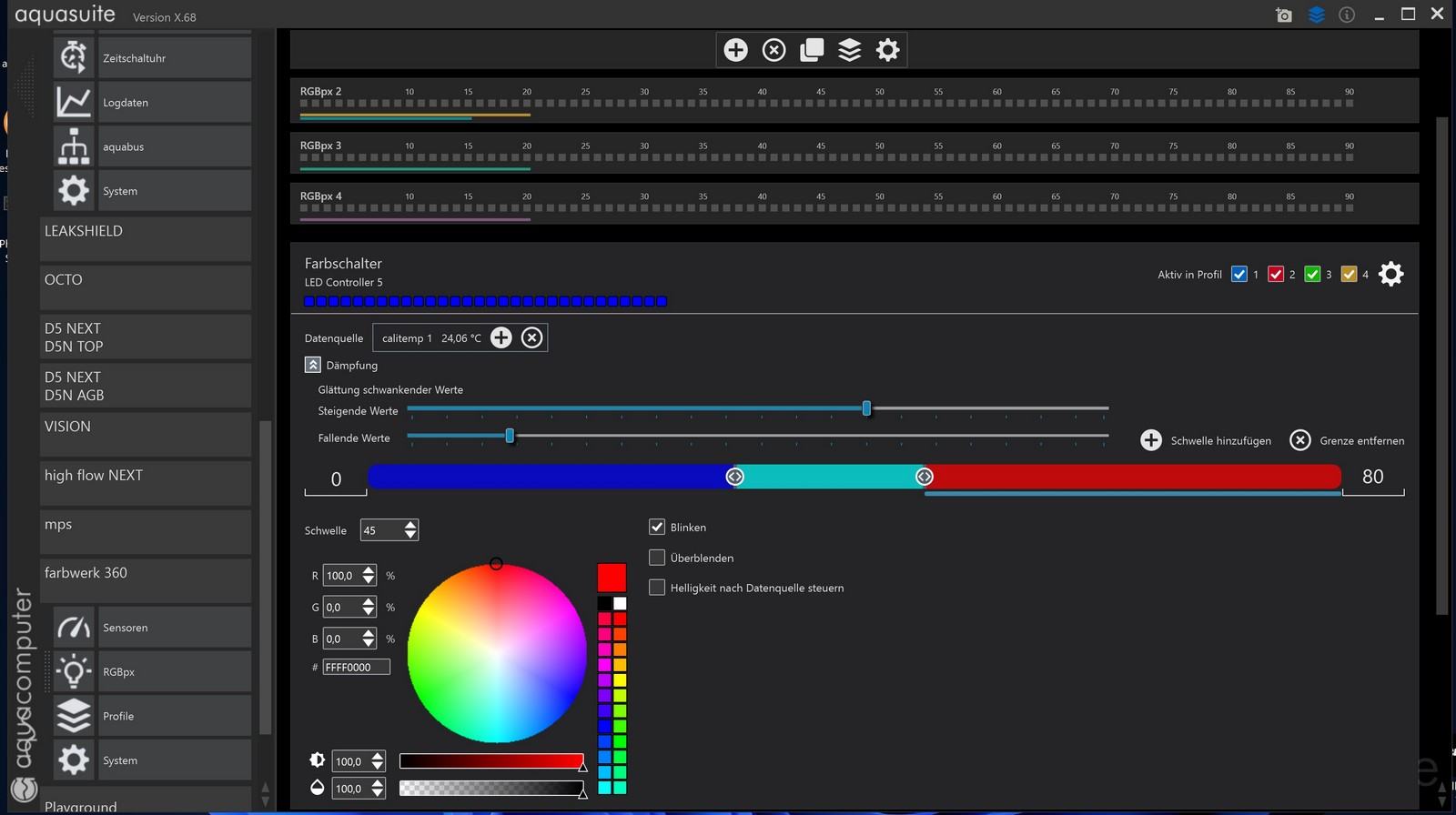Screen dimensions: 1456x815
Task: Increase the R value stepper
Action: (369, 570)
